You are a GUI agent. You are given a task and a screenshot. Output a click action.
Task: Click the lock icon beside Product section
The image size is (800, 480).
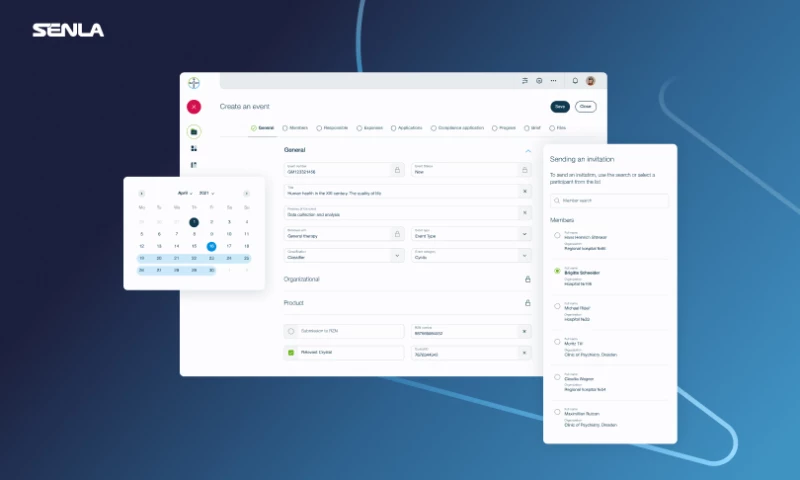pyautogui.click(x=528, y=302)
